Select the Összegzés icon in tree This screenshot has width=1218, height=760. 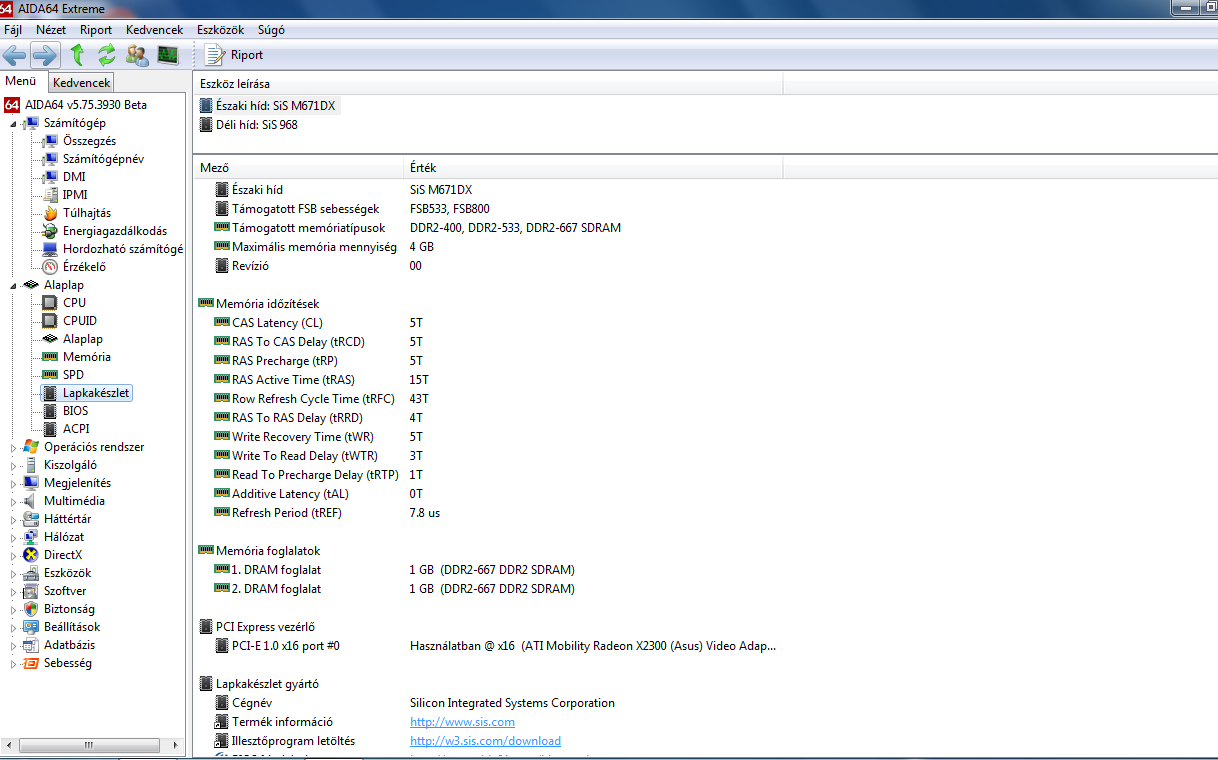(x=50, y=141)
